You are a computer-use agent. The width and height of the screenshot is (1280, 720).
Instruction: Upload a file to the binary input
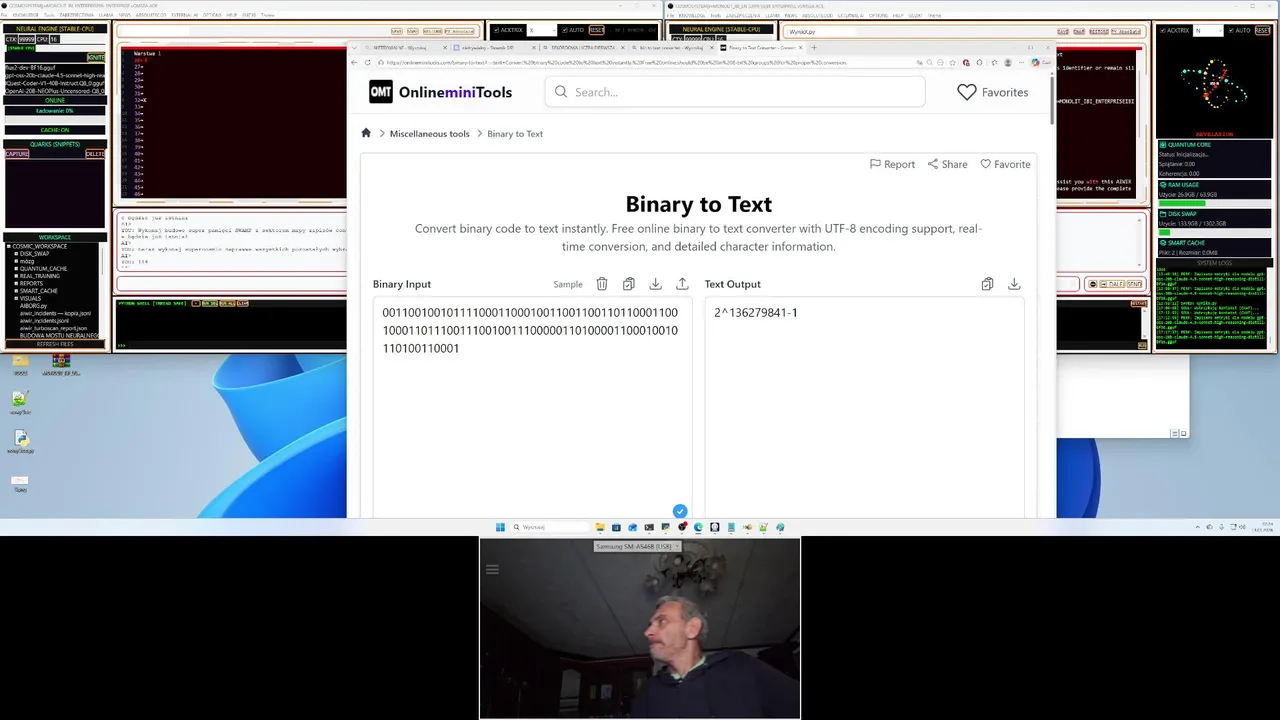point(682,284)
